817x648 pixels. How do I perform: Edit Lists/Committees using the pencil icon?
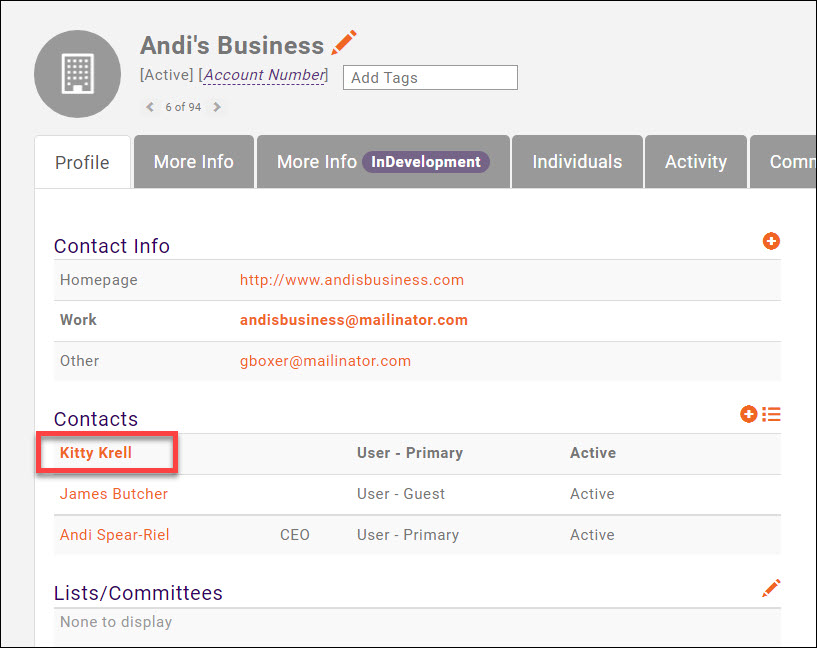click(770, 589)
